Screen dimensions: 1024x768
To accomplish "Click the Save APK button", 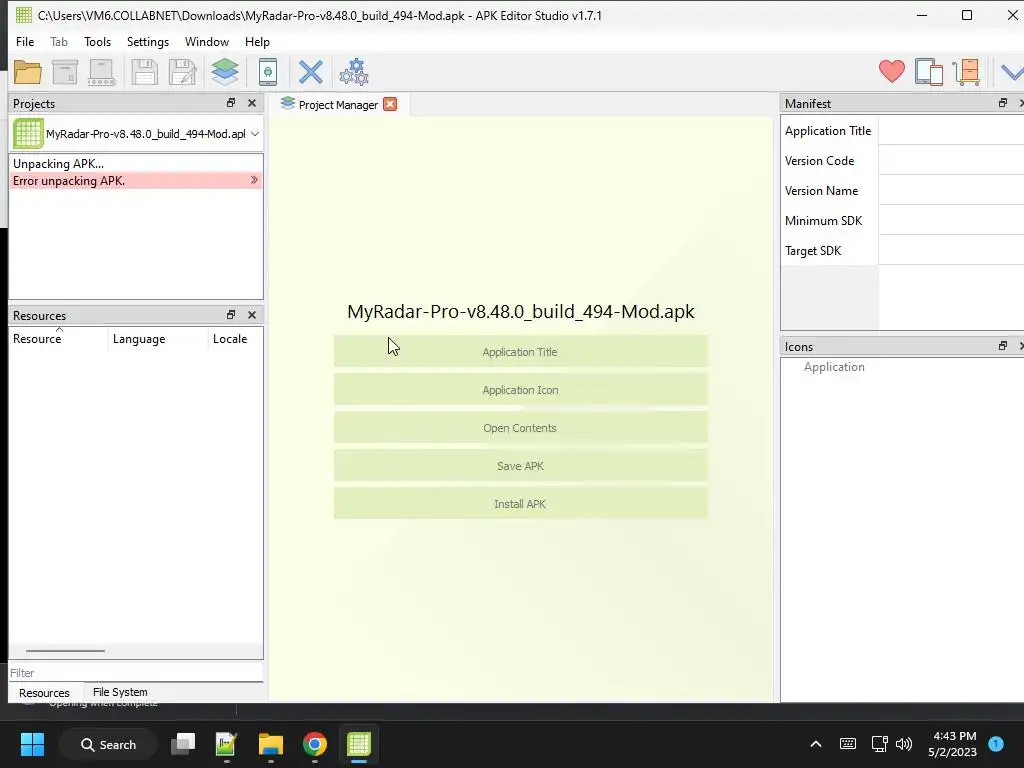I will [520, 466].
